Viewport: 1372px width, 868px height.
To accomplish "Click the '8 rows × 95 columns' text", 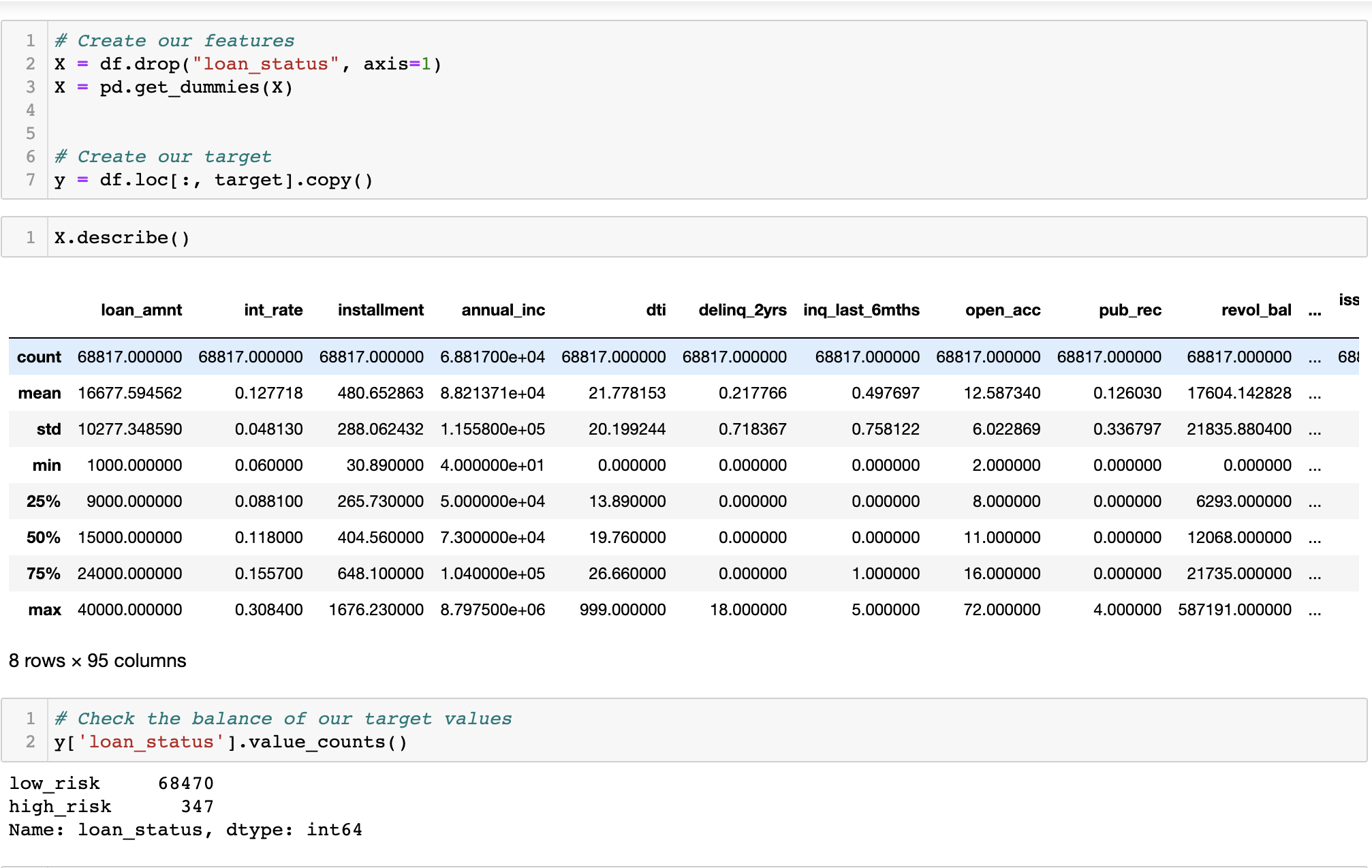I will click(x=96, y=660).
